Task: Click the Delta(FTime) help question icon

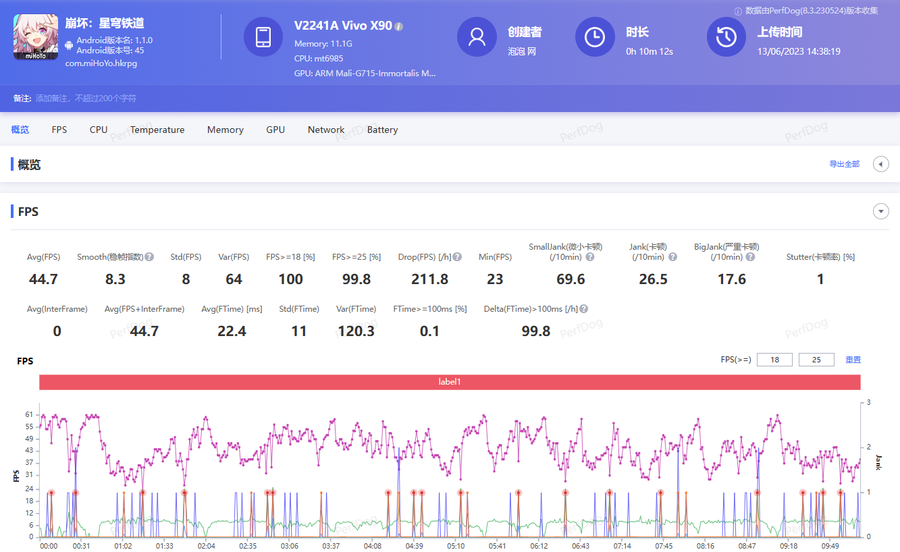Action: tap(584, 309)
